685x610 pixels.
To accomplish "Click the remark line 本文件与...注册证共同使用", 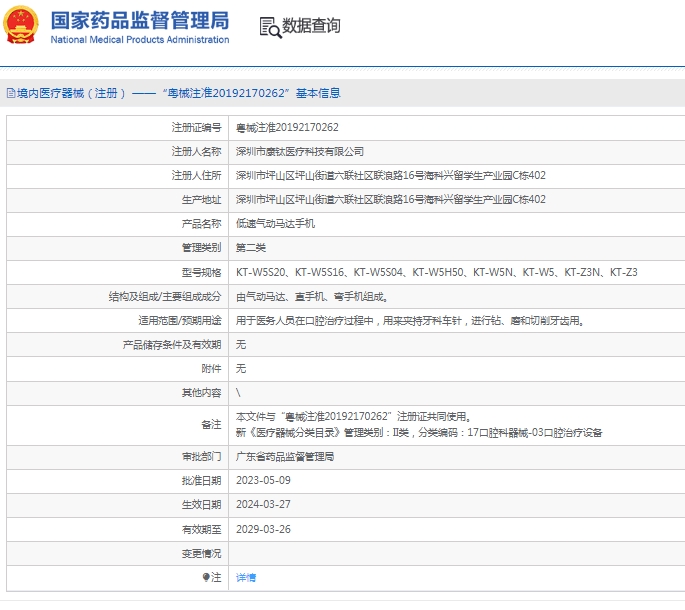I will (353, 416).
